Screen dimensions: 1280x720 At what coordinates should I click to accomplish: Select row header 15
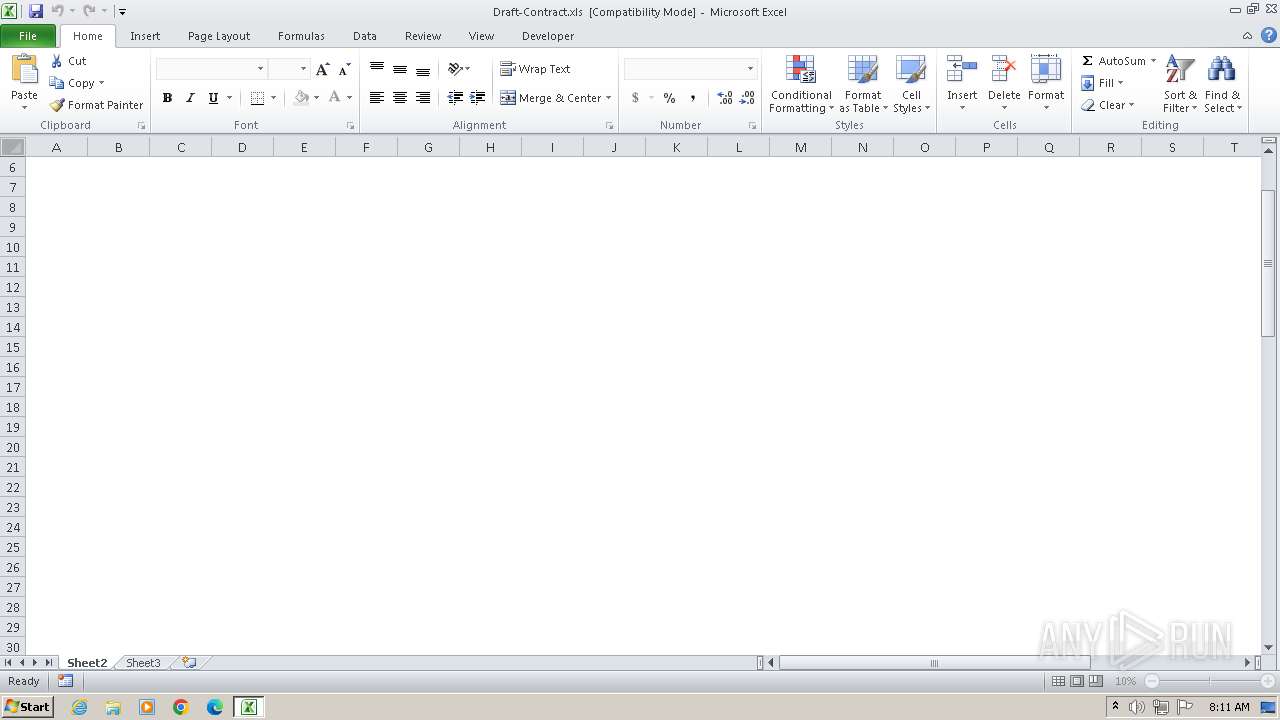coord(13,348)
